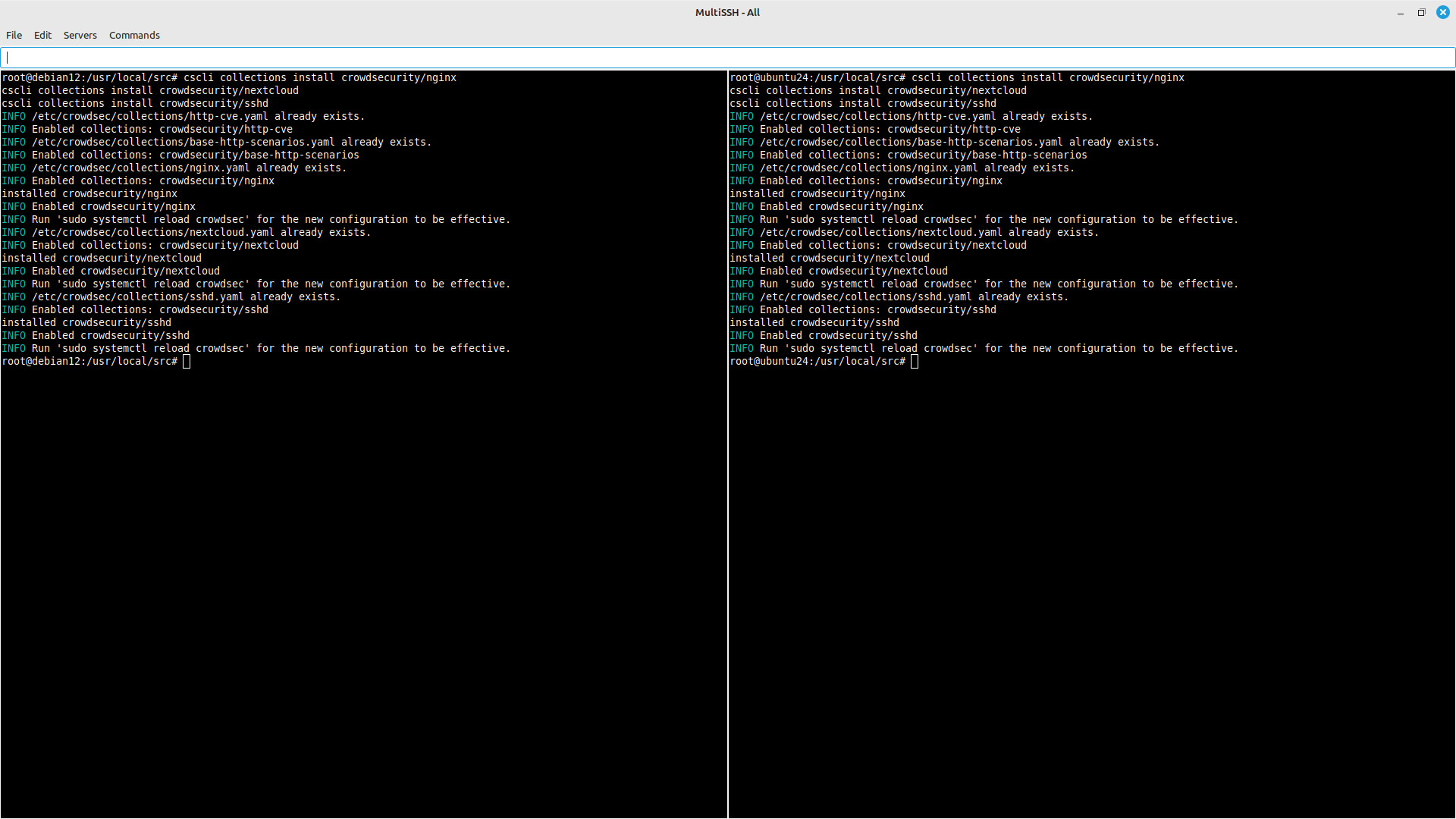The image size is (1456, 819).
Task: Click 'installed crowdsecurity/sshd' in ubuntu24 terminal
Action: [814, 322]
